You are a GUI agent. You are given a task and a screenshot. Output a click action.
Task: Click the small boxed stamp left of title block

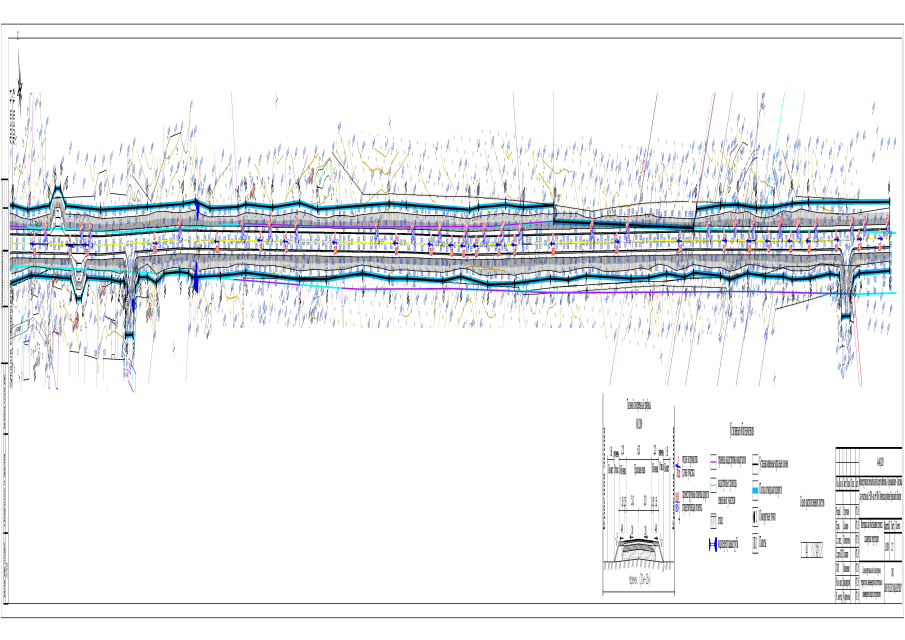[x=814, y=551]
